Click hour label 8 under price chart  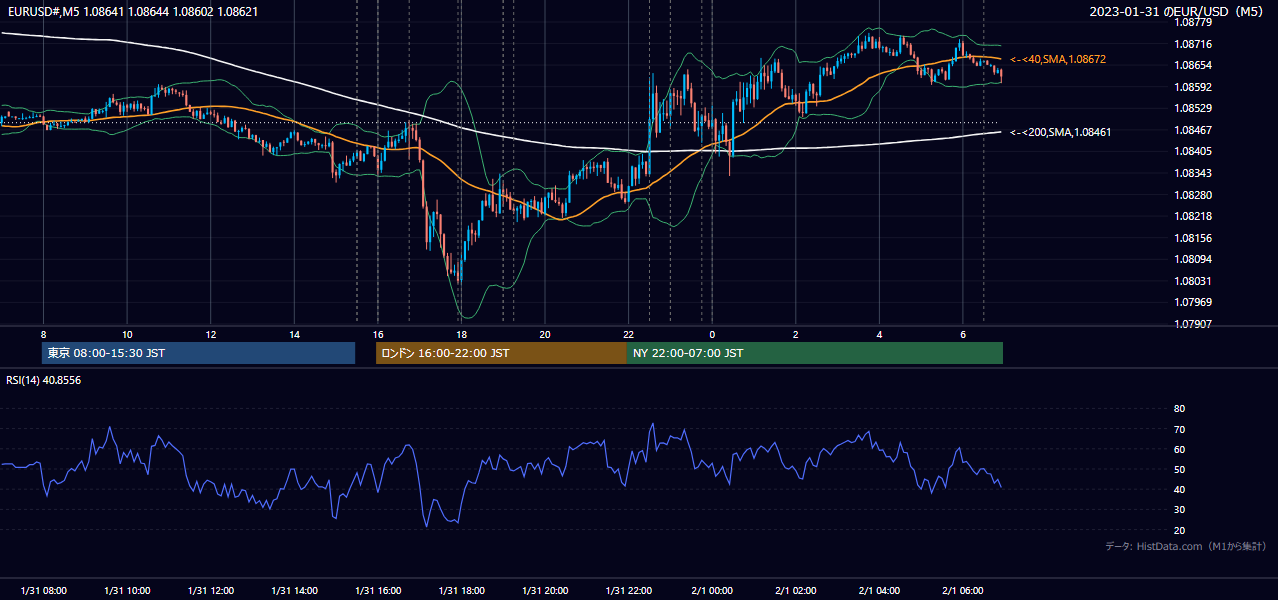(43, 334)
